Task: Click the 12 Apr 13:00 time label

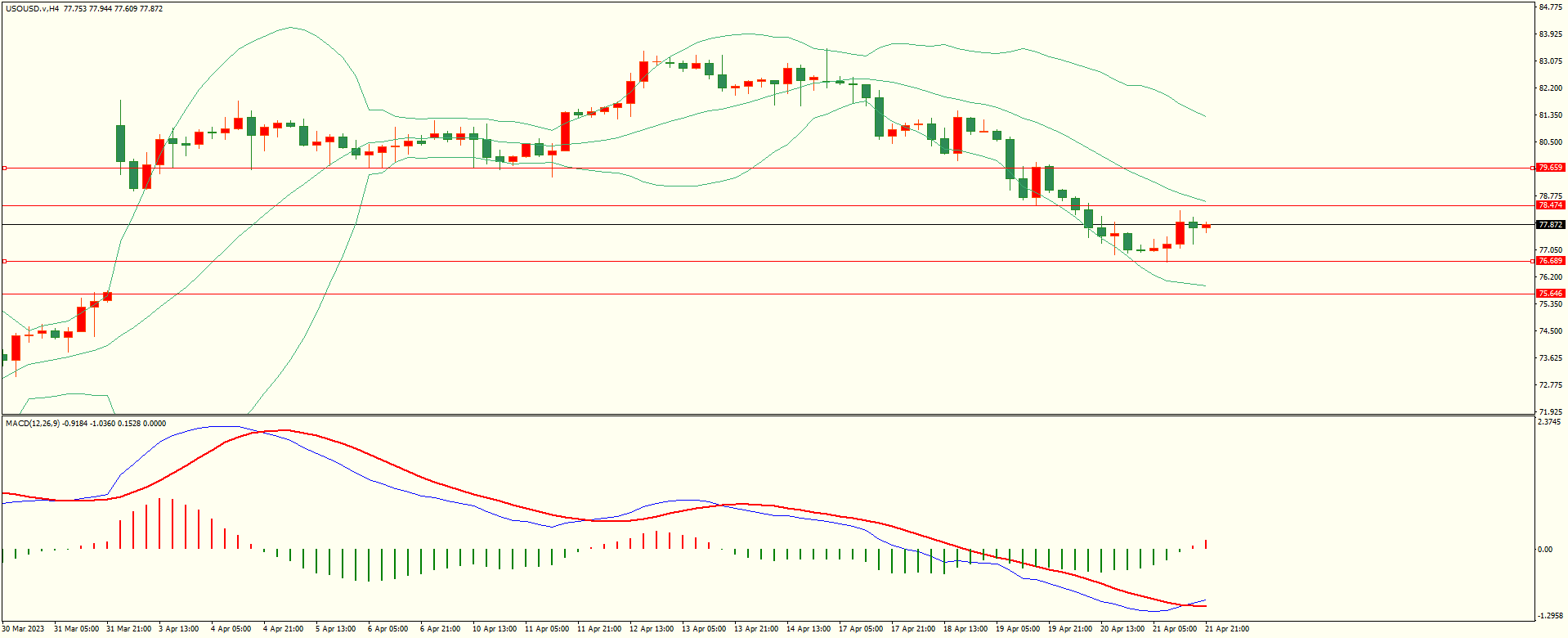Action: click(652, 629)
